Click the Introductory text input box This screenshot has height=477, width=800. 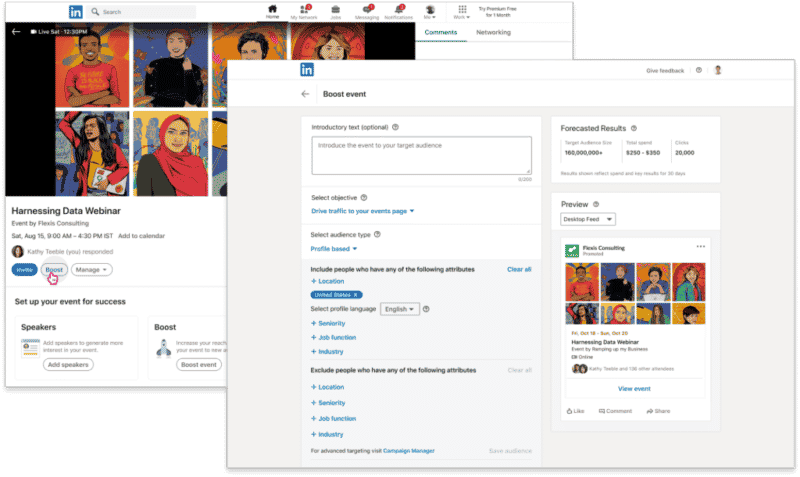click(421, 156)
